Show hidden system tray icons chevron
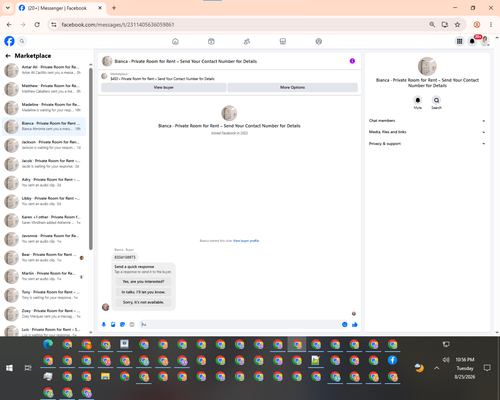Viewport: 500px width, 400px height. pyautogui.click(x=437, y=368)
